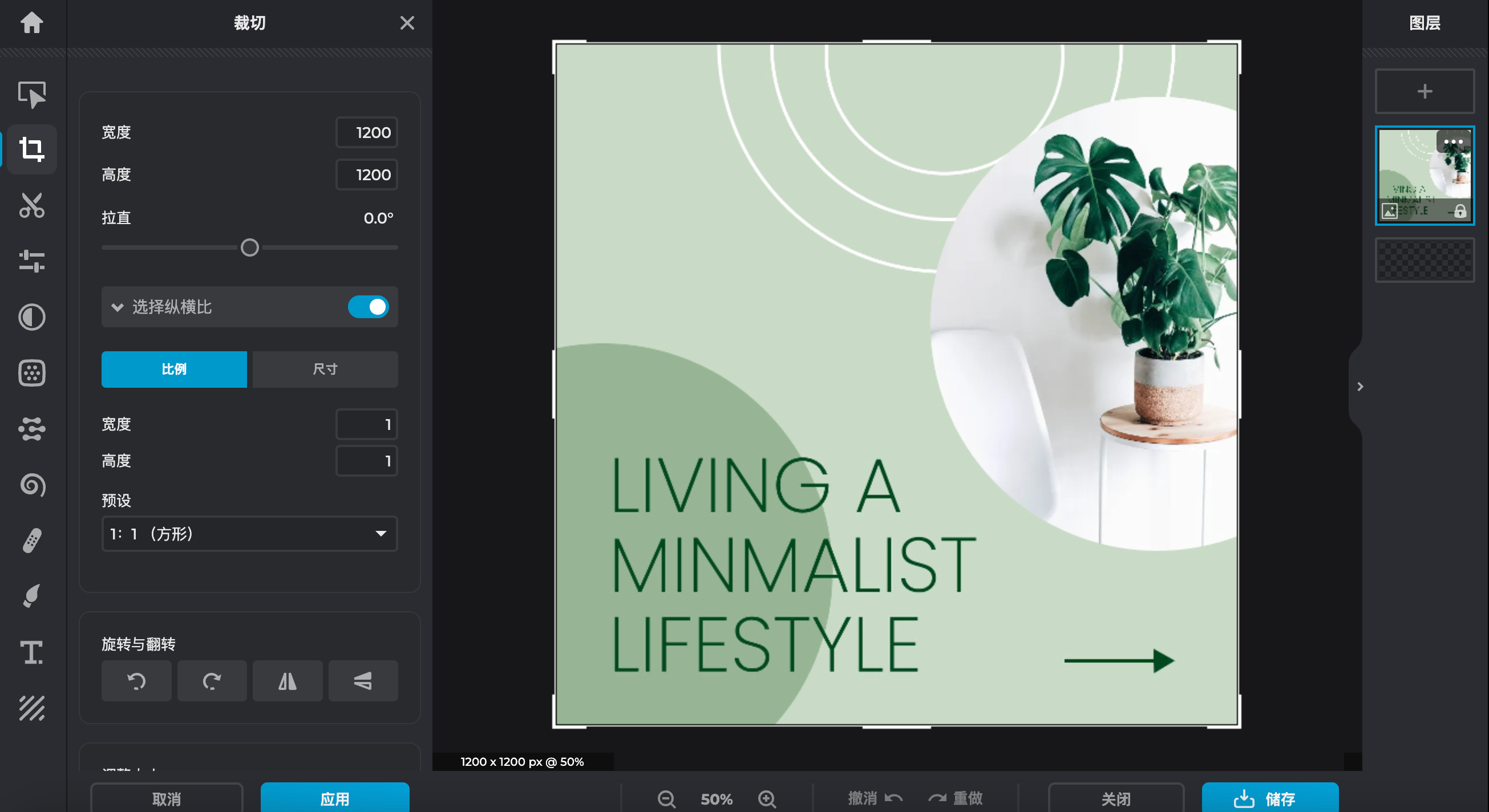
Task: Click the top edge crop handle
Action: click(896, 42)
